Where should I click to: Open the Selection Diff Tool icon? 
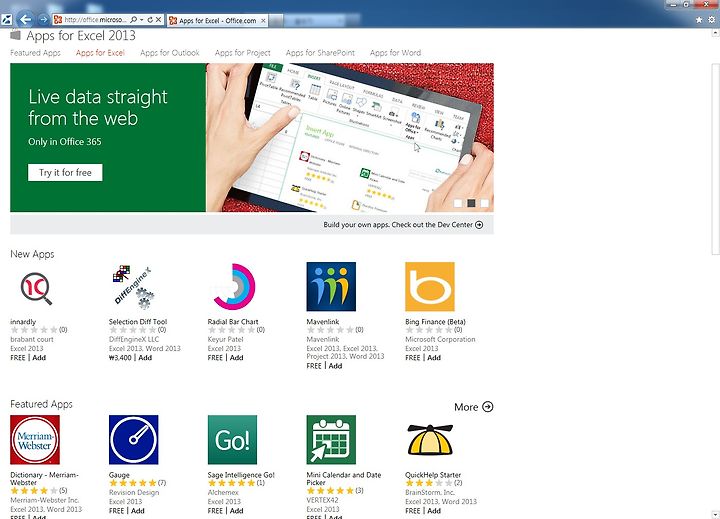133,287
